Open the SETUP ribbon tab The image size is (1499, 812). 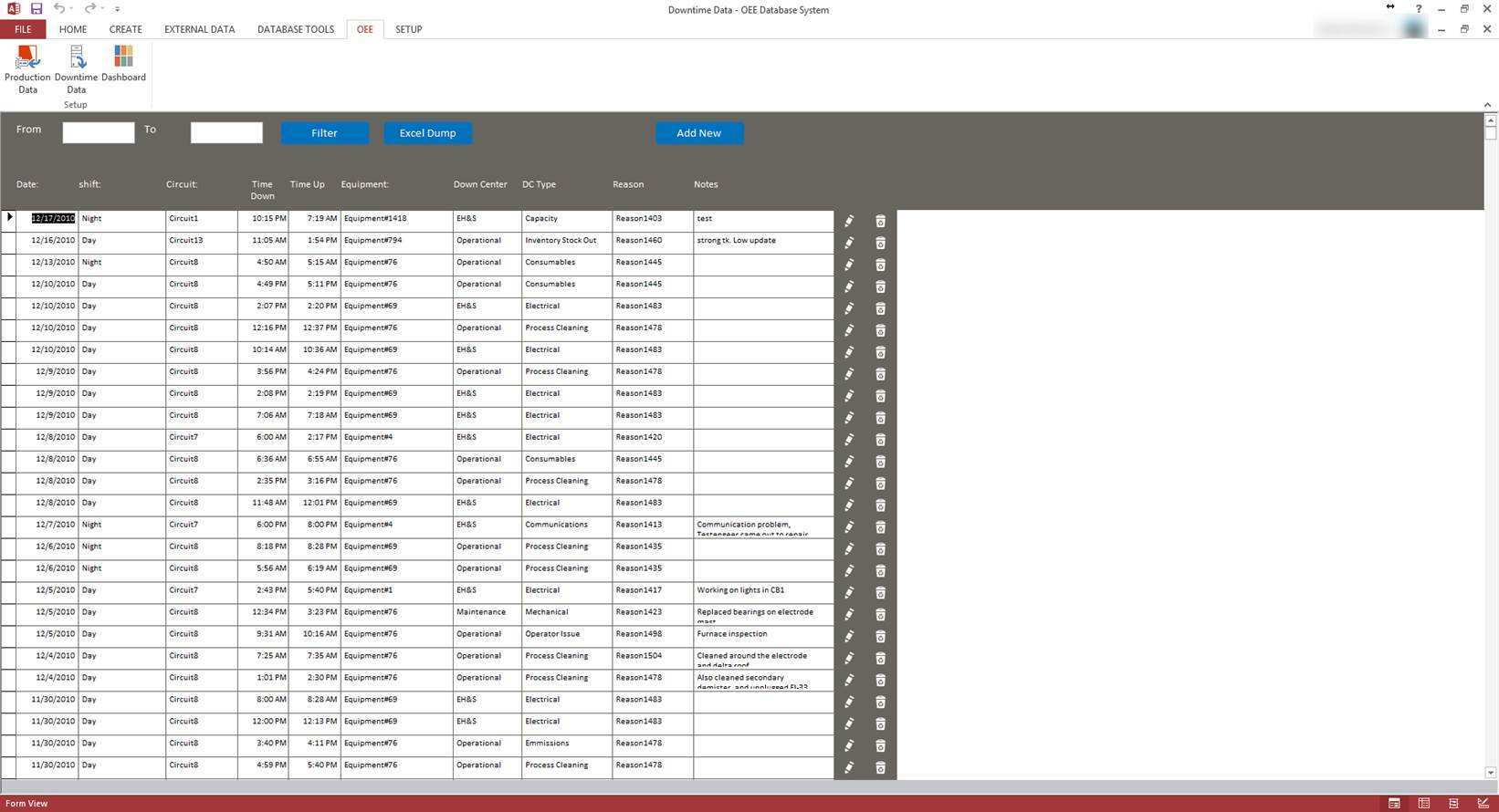(408, 29)
